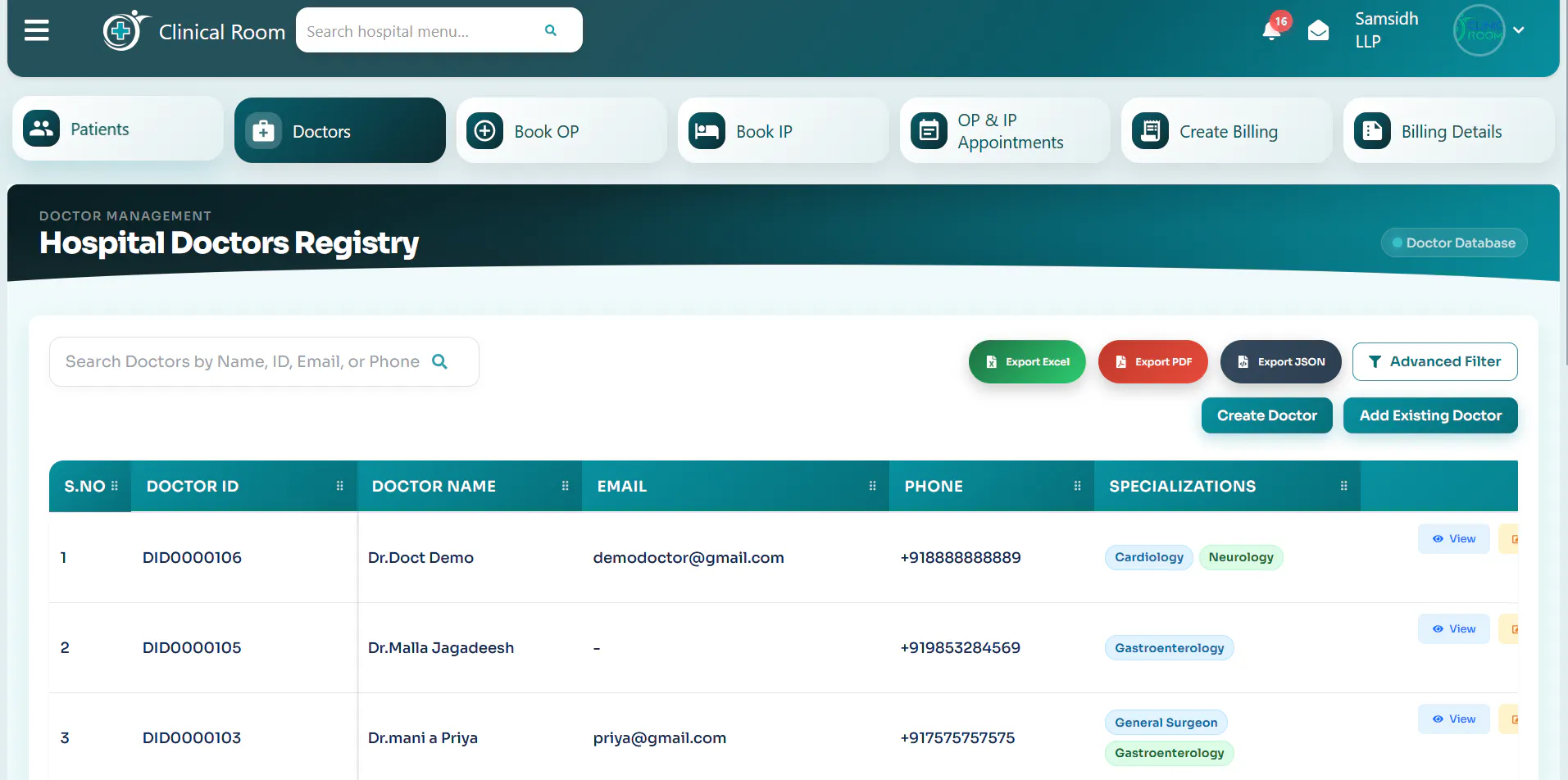
Task: Click the Phone column grip icon
Action: [x=1078, y=486]
